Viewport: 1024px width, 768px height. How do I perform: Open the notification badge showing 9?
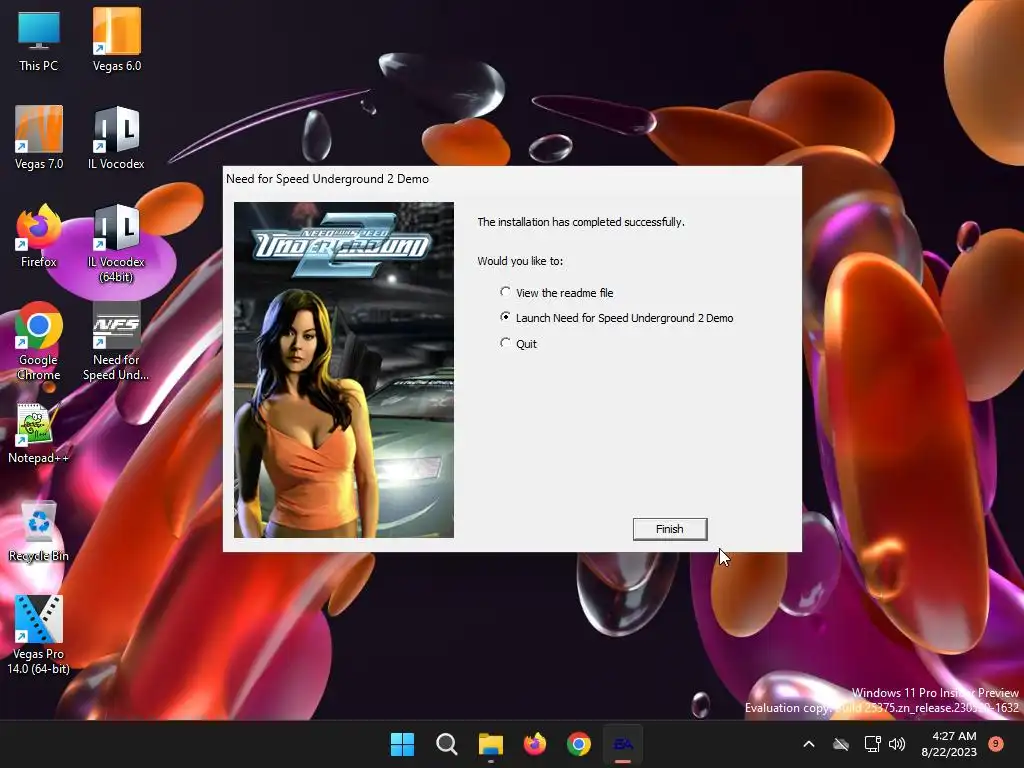996,743
